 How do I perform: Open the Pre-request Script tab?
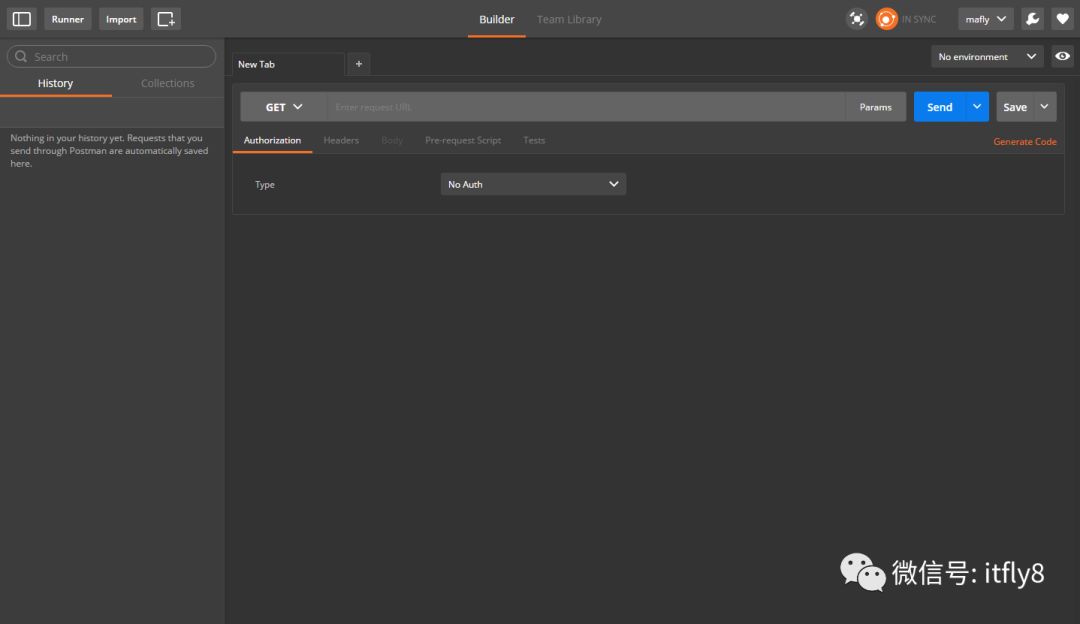(463, 140)
